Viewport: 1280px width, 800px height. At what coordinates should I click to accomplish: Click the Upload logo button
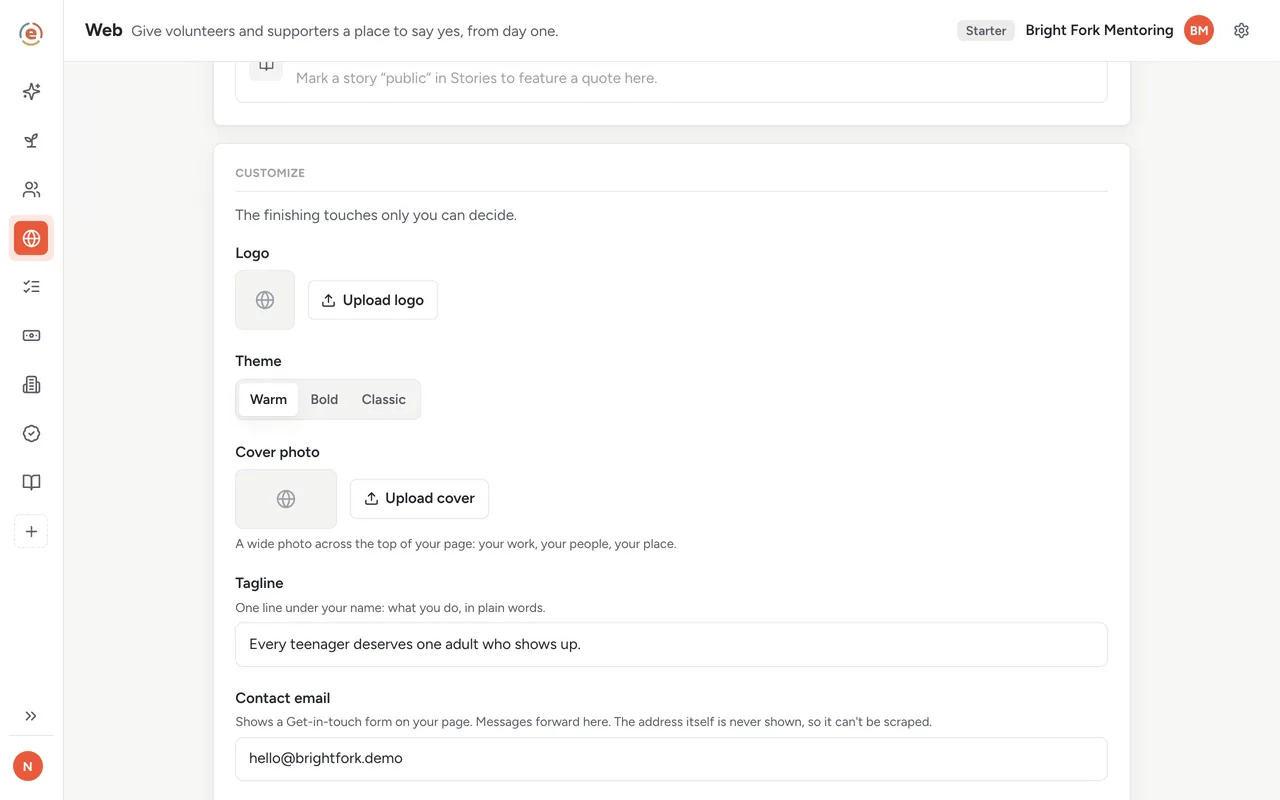tap(373, 300)
